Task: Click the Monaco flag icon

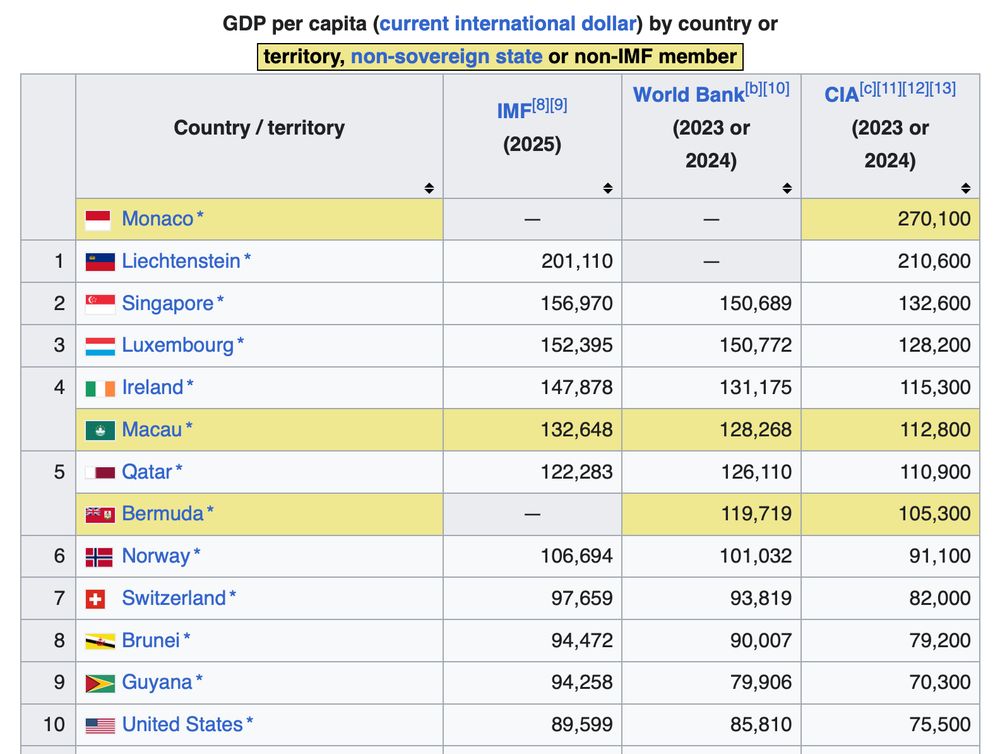Action: click(x=98, y=218)
